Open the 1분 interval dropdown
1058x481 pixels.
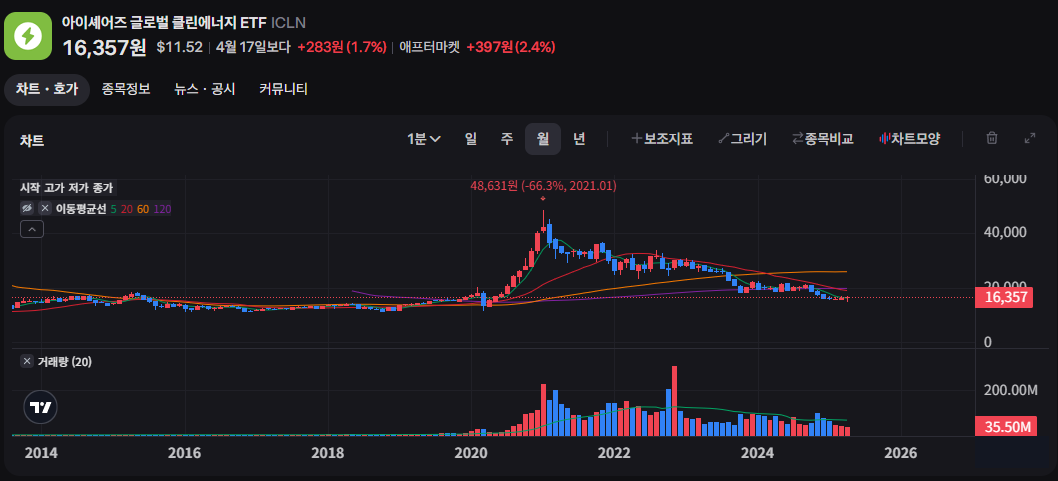424,139
